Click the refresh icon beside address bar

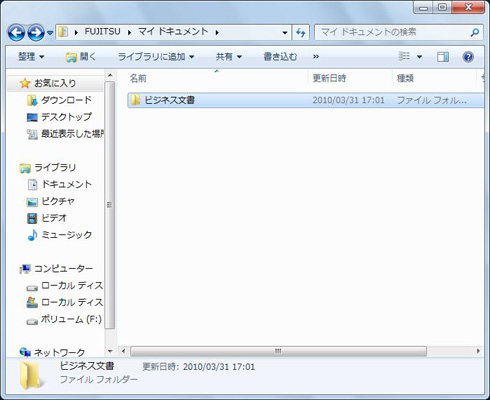coord(301,32)
